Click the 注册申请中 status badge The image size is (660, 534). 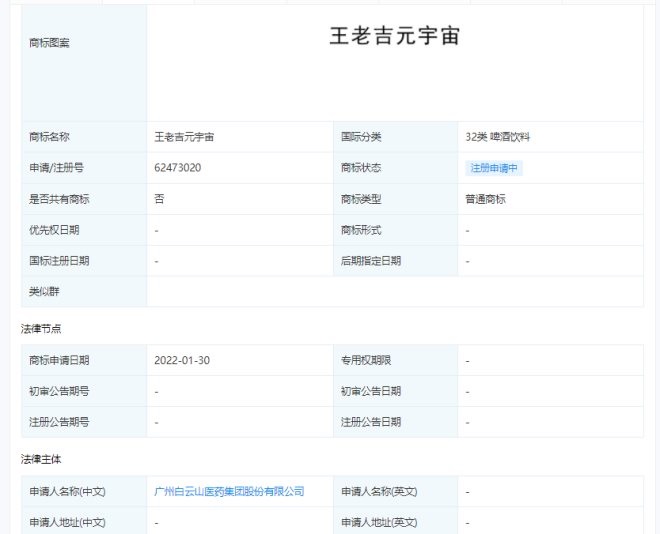point(494,168)
